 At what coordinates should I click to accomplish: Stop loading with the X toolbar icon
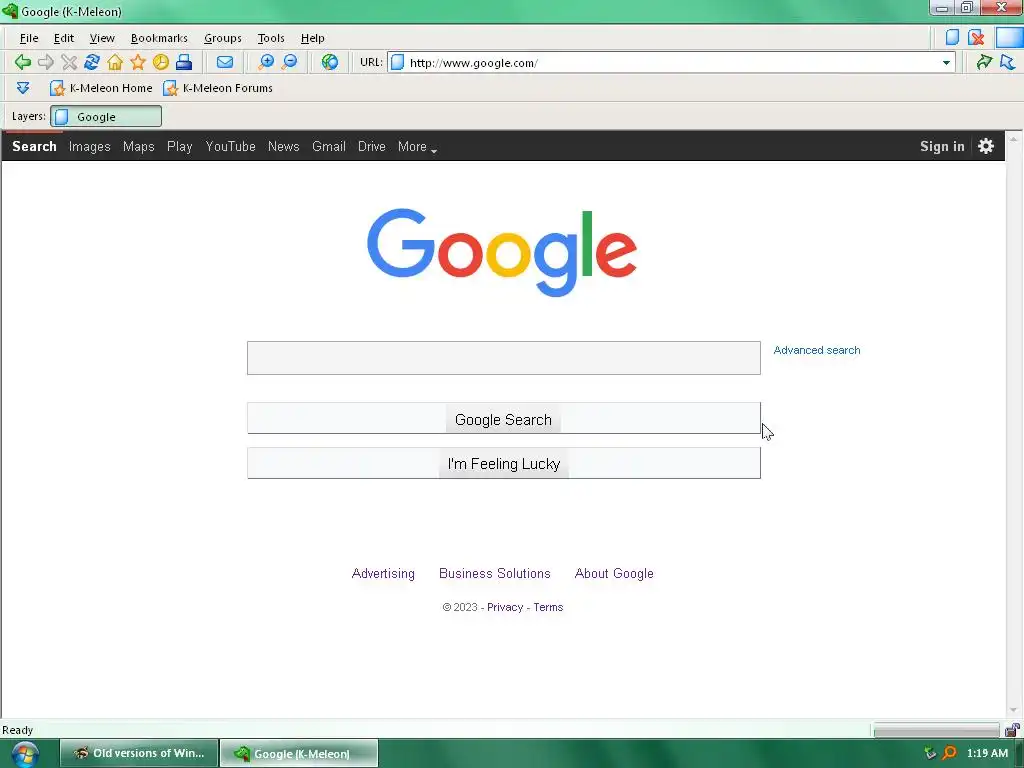(x=69, y=62)
